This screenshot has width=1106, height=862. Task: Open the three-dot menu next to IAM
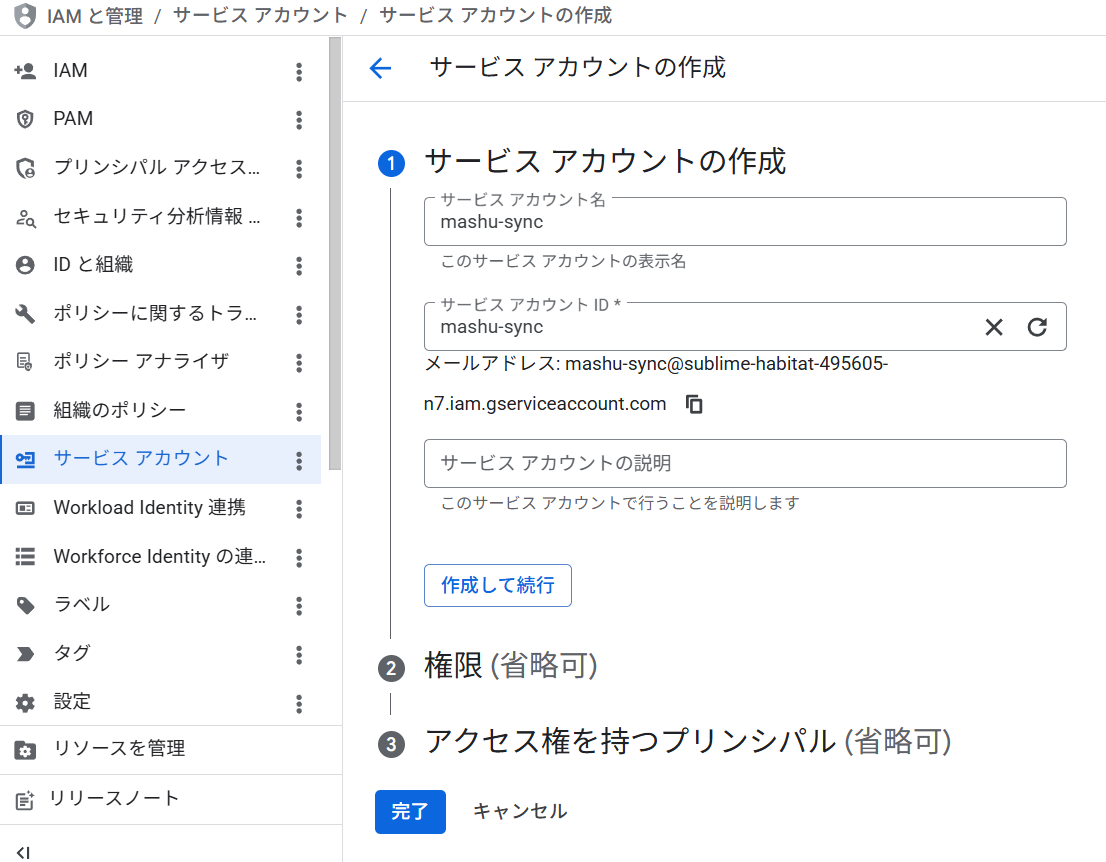(x=299, y=71)
